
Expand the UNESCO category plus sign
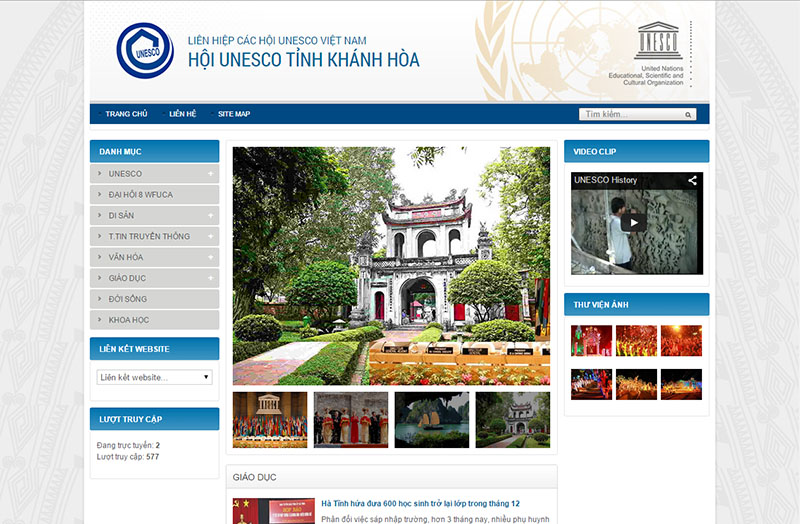point(210,174)
